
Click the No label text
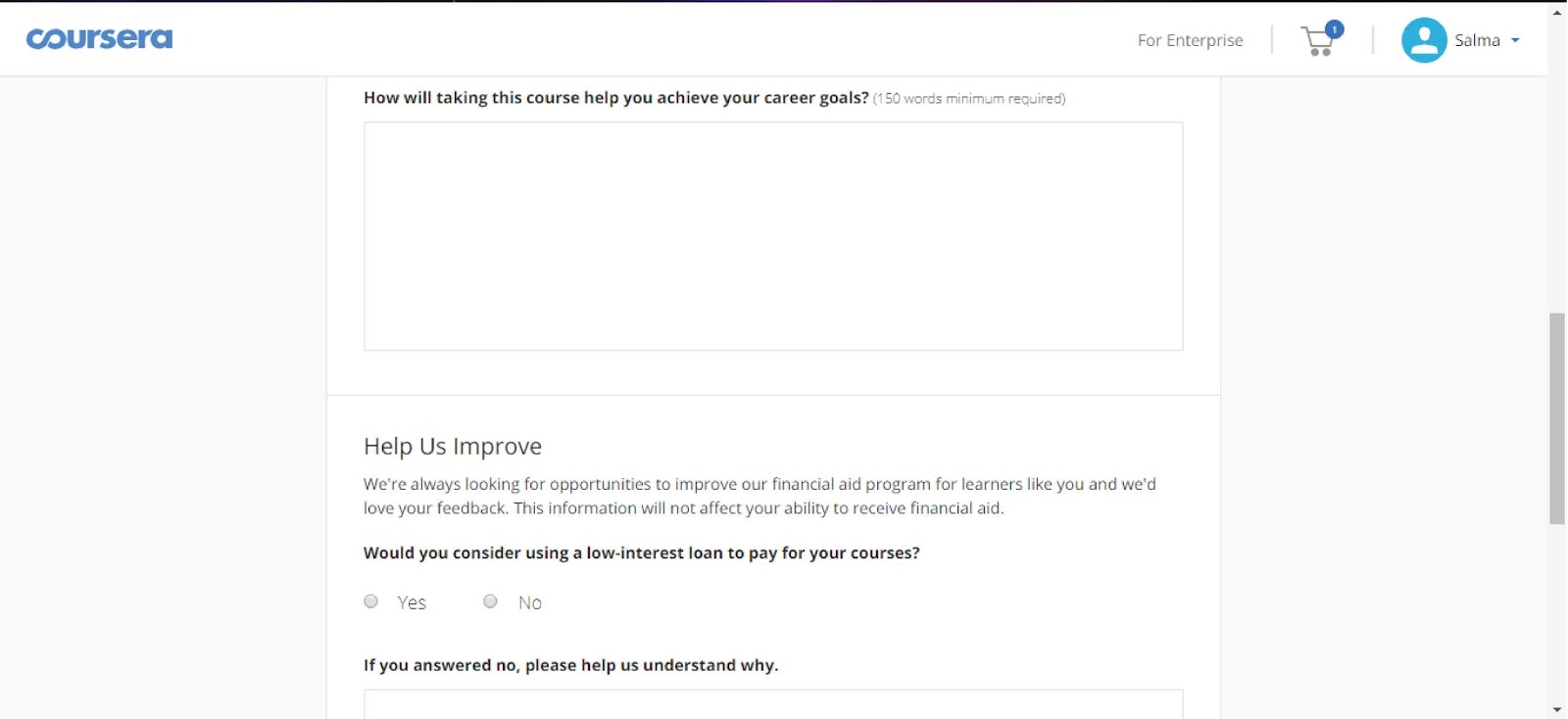[530, 602]
